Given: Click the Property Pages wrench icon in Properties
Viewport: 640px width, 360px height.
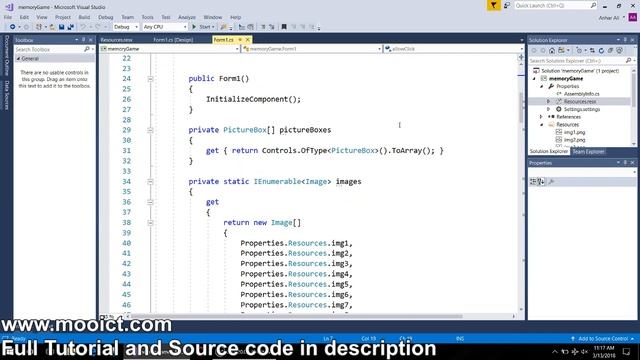Looking at the screenshot, I should pos(551,182).
